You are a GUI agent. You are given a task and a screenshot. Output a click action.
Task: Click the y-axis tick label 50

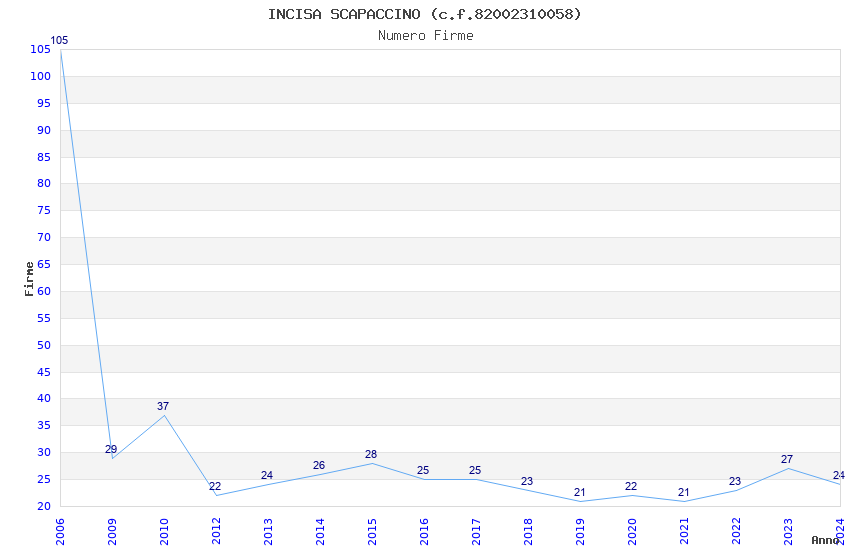click(44, 345)
